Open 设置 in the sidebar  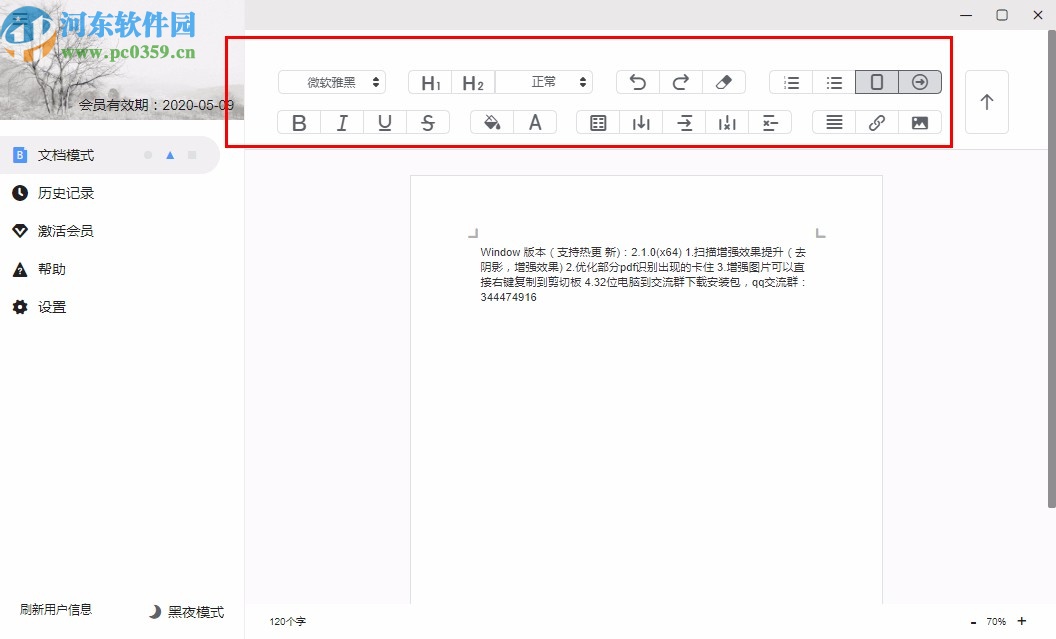[39, 307]
